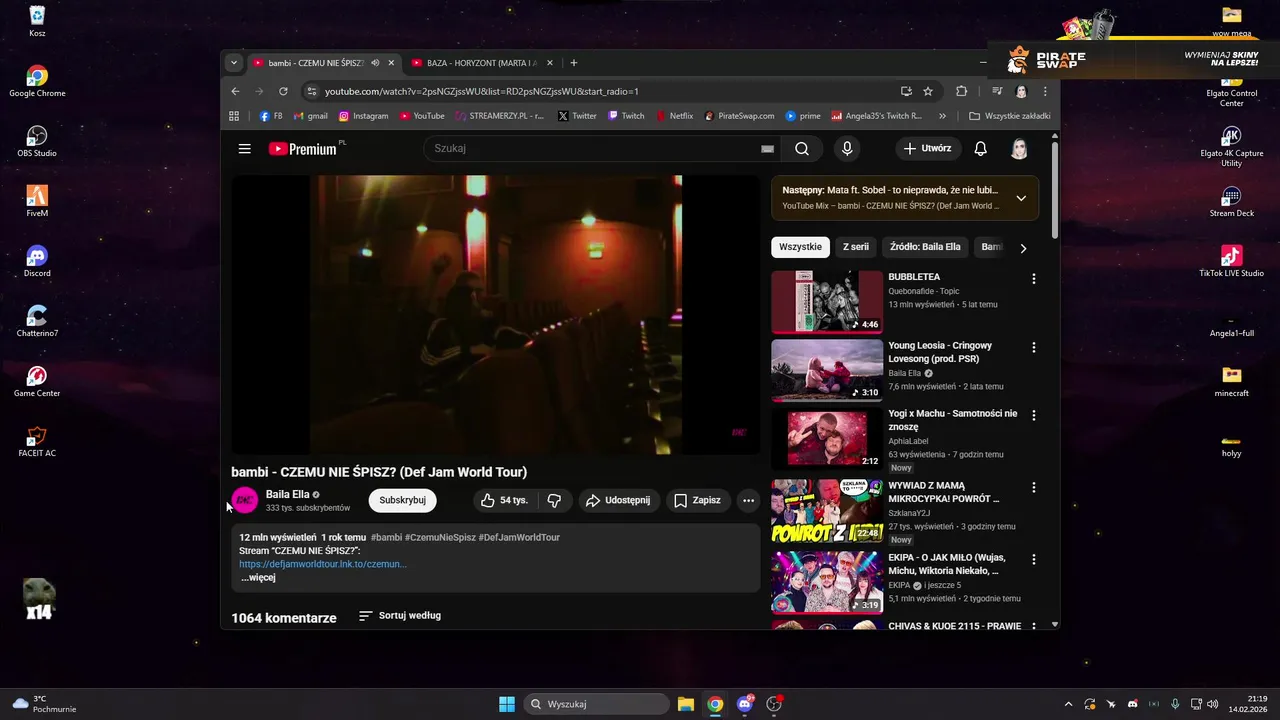Open a new Chrome tab with plus
The height and width of the screenshot is (720, 1280).
coord(574,63)
